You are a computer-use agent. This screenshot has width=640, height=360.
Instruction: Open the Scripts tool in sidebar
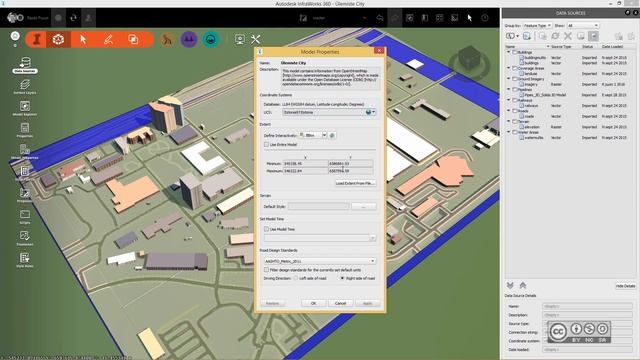25,216
